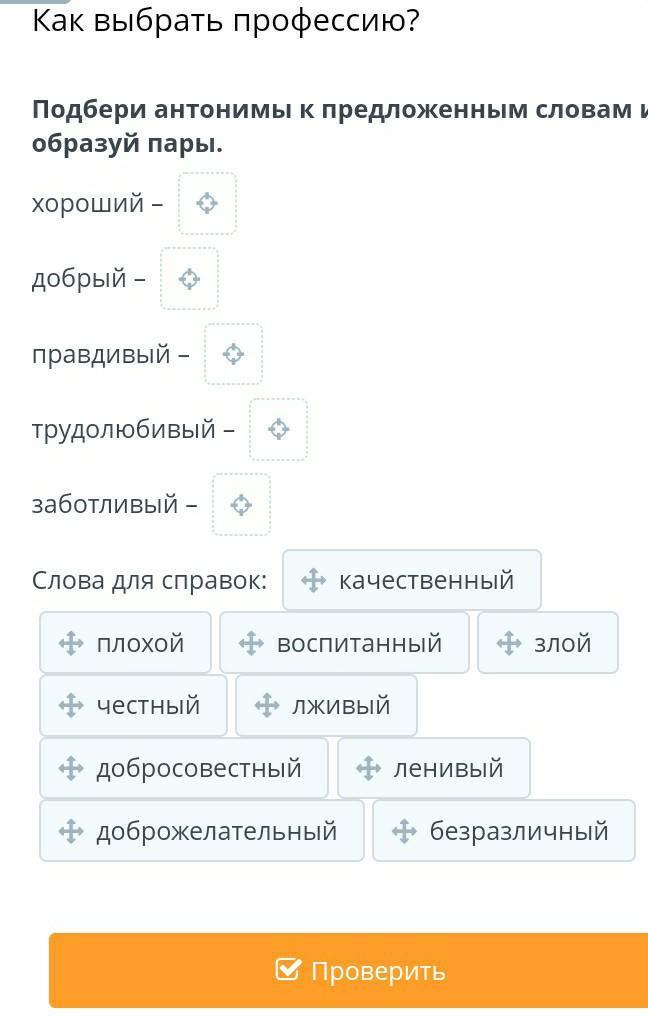This screenshot has height=1016, width=648.
Task: Click the heading Как выбрать профессию?
Action: tap(226, 20)
